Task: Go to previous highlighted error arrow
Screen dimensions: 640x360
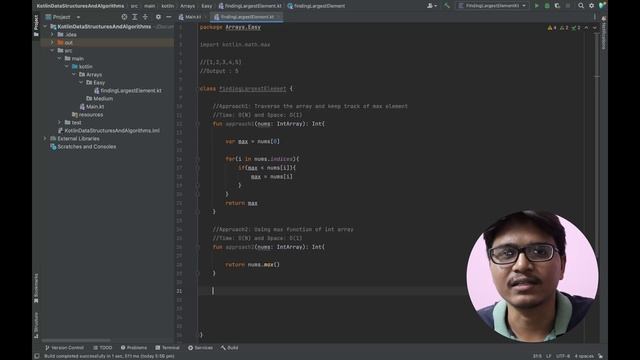Action: (586, 28)
